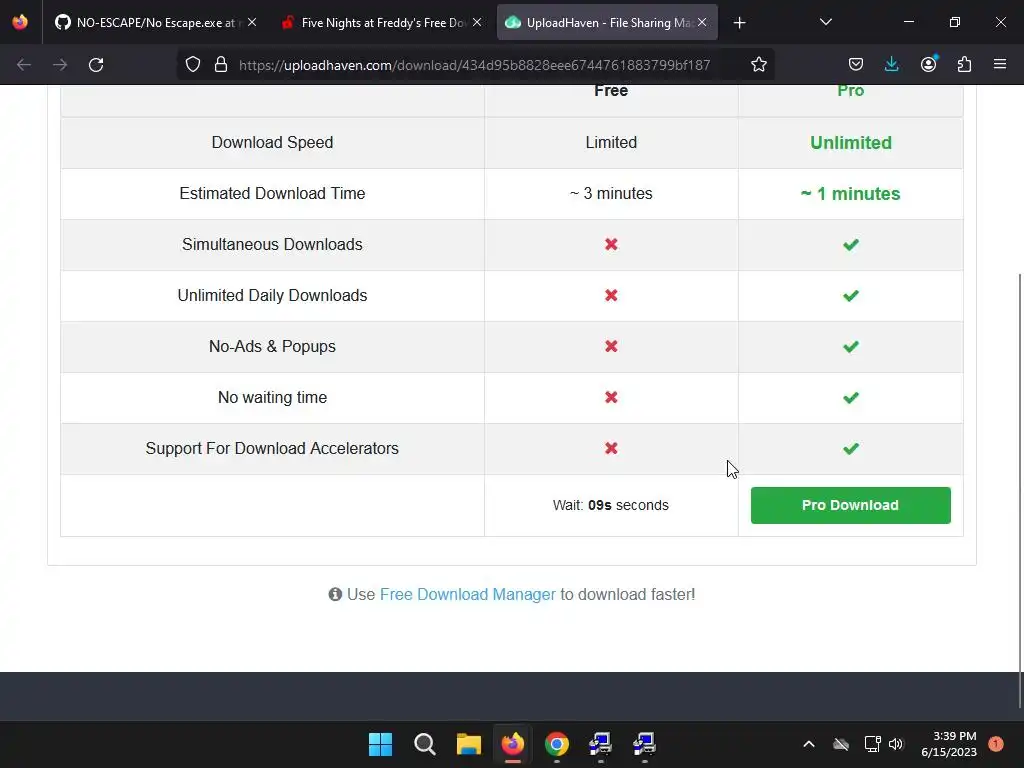Click red X for Simultaneous Downloads
The image size is (1024, 768).
[611, 244]
